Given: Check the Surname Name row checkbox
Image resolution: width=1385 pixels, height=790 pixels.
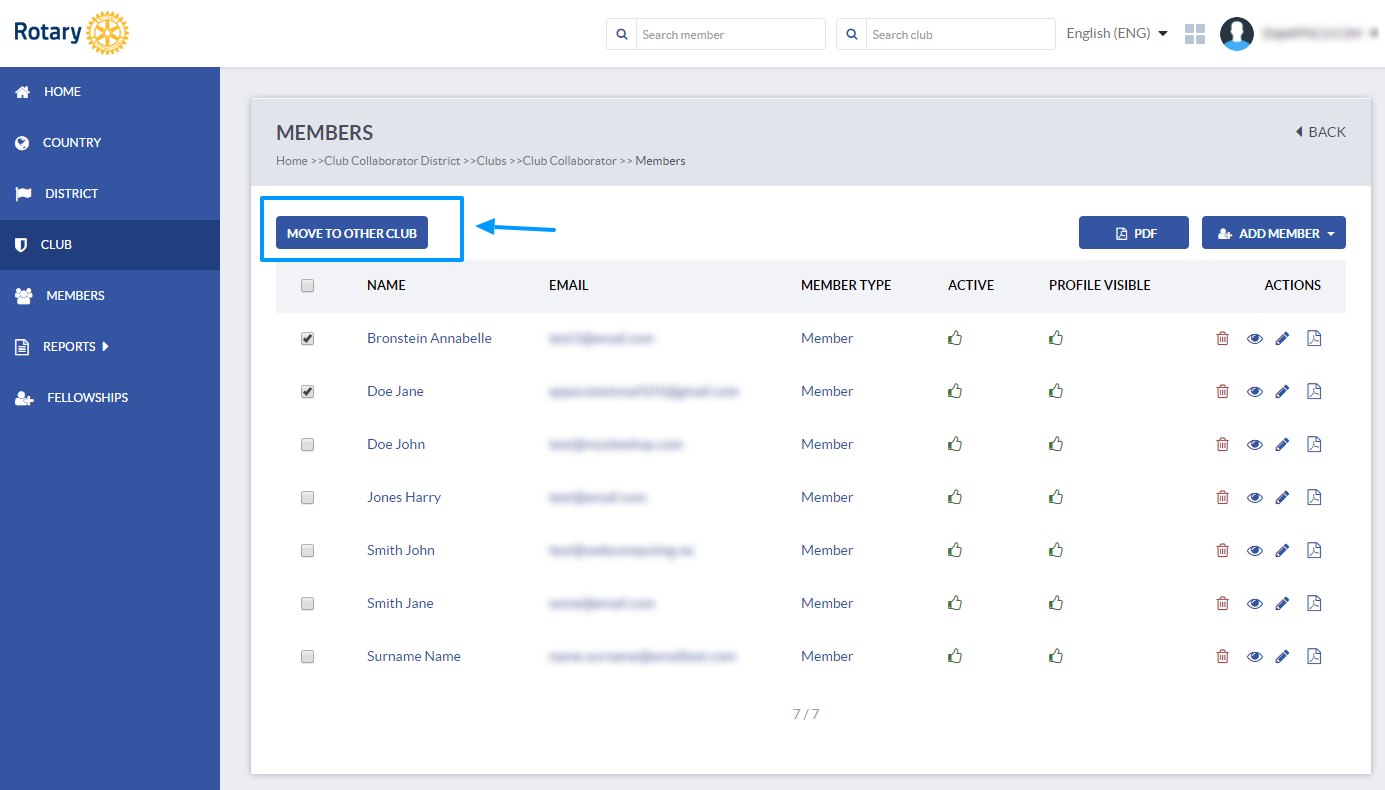Looking at the screenshot, I should [307, 657].
